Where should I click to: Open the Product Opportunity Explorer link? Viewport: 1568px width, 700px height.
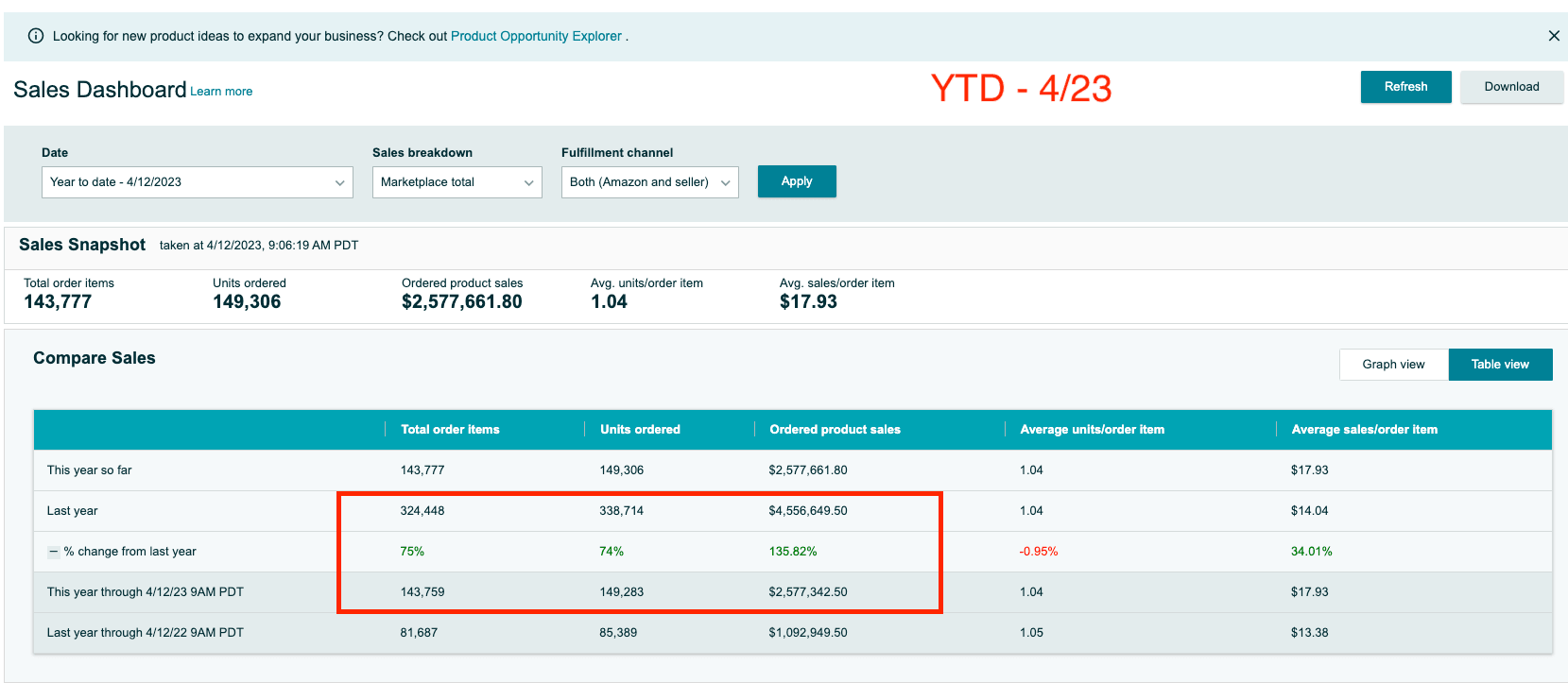[536, 36]
